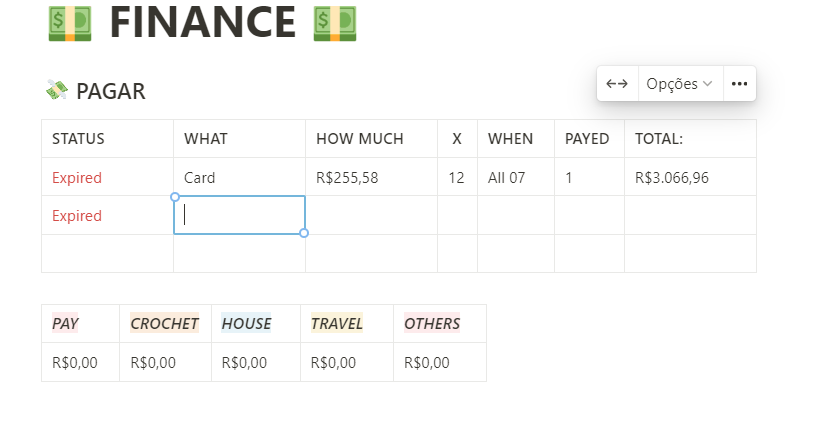Click the PAGAR heading text

coord(111,92)
